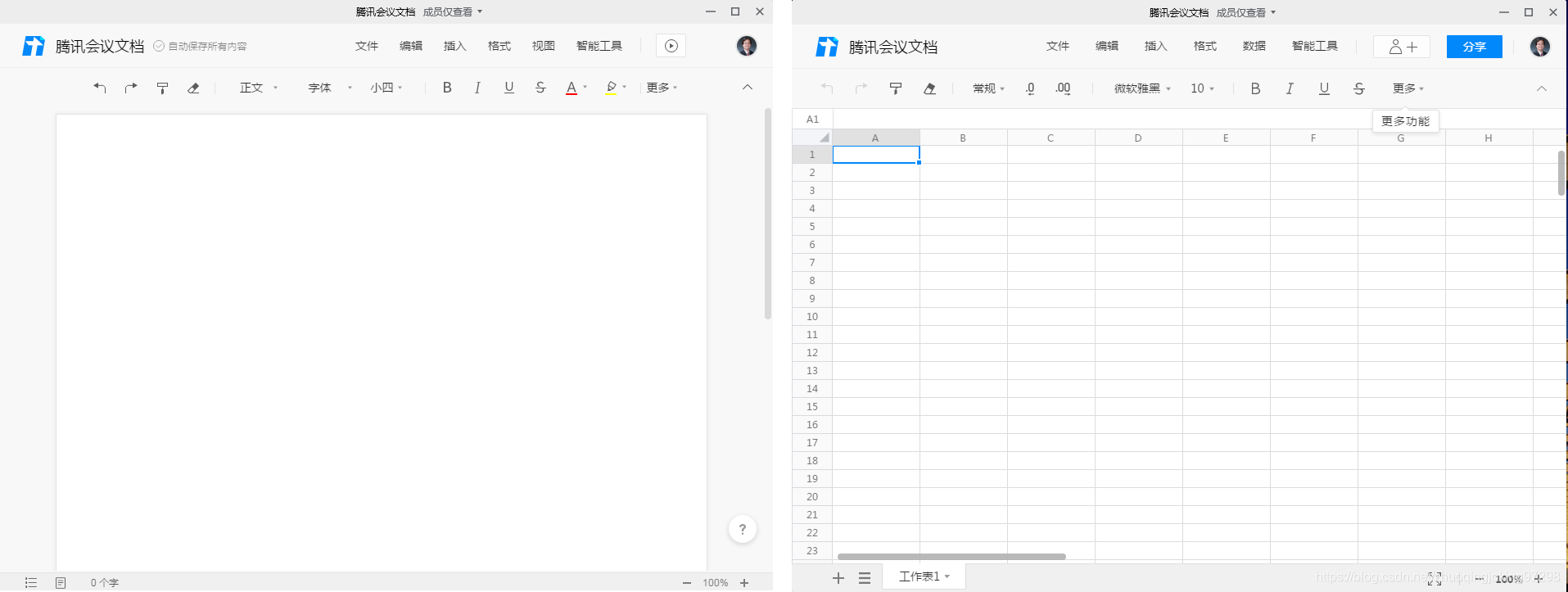Open 字体 font dropdown in document
Screen dimensions: 1568x592
tap(330, 88)
